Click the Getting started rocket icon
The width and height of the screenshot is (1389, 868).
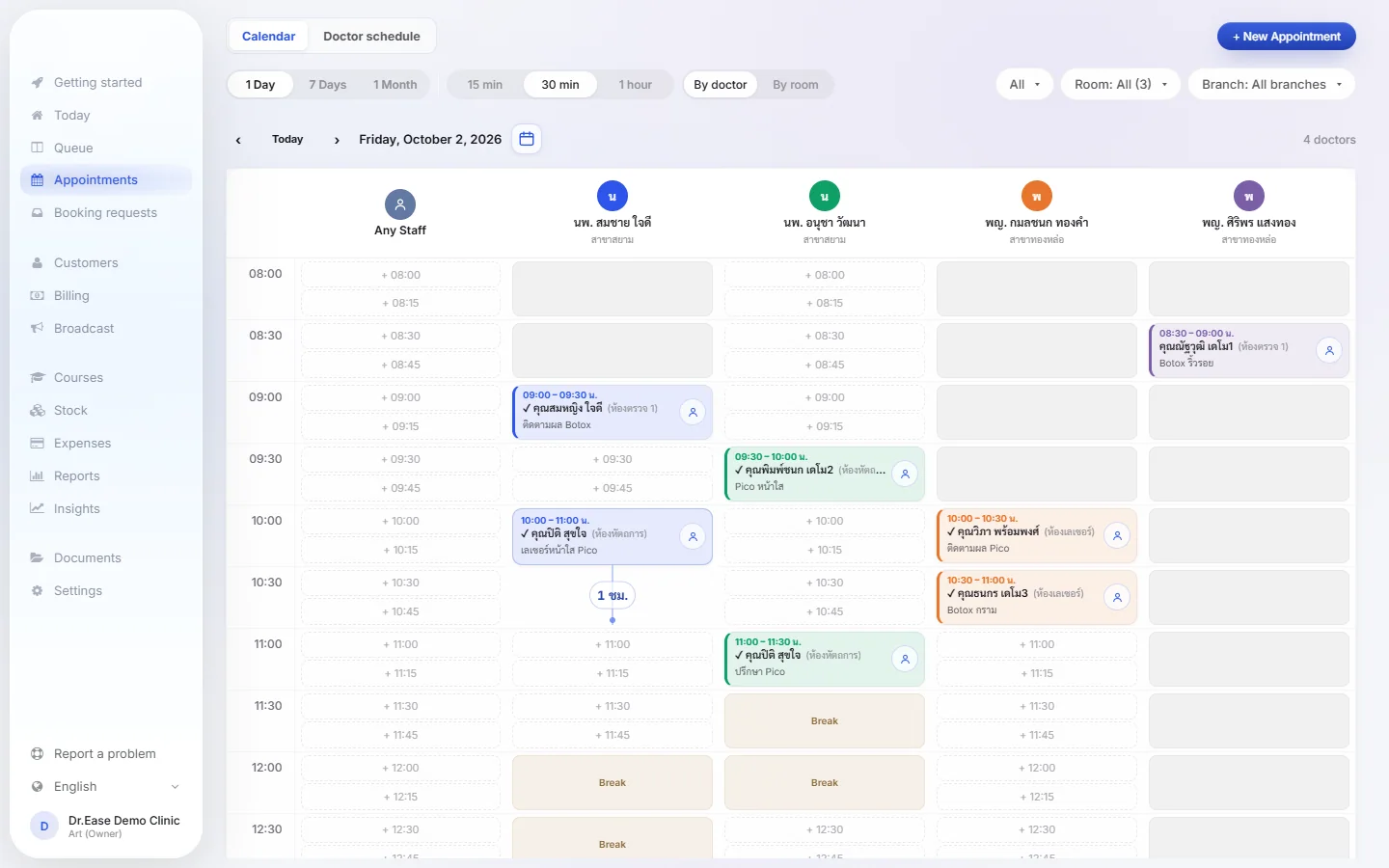37,83
